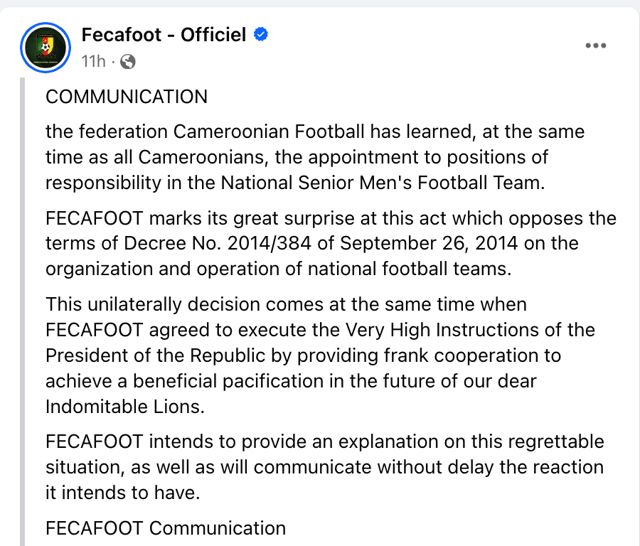Click the words "Indomitable Lions"
The height and width of the screenshot is (546, 640).
click(x=123, y=405)
